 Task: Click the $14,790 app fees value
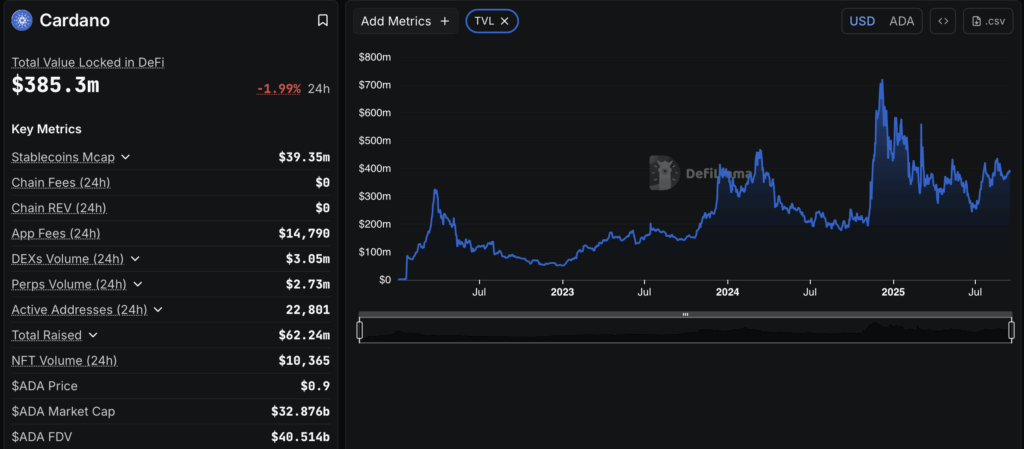pos(304,234)
